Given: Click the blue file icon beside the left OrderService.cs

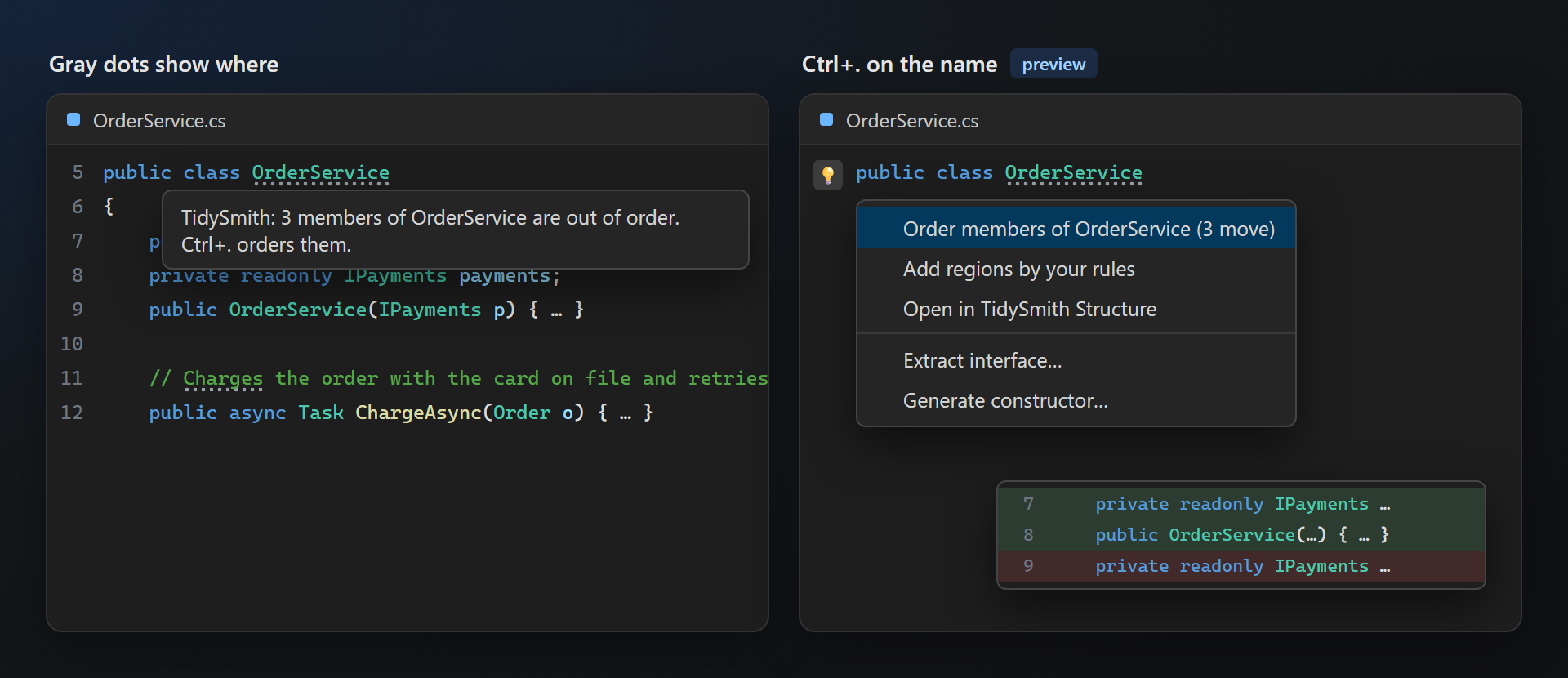Looking at the screenshot, I should [x=73, y=120].
